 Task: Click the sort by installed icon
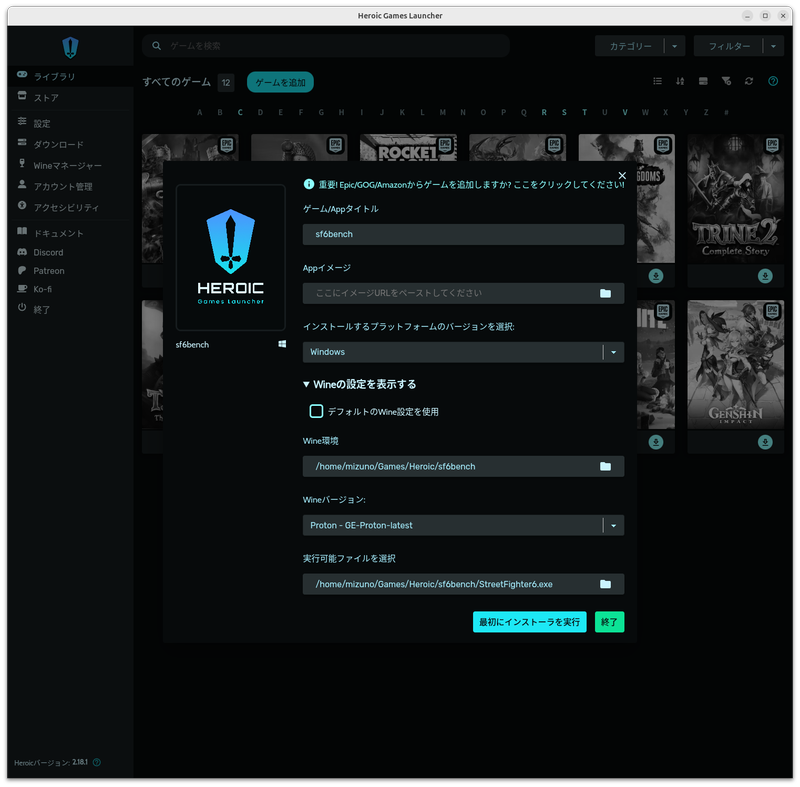(703, 81)
